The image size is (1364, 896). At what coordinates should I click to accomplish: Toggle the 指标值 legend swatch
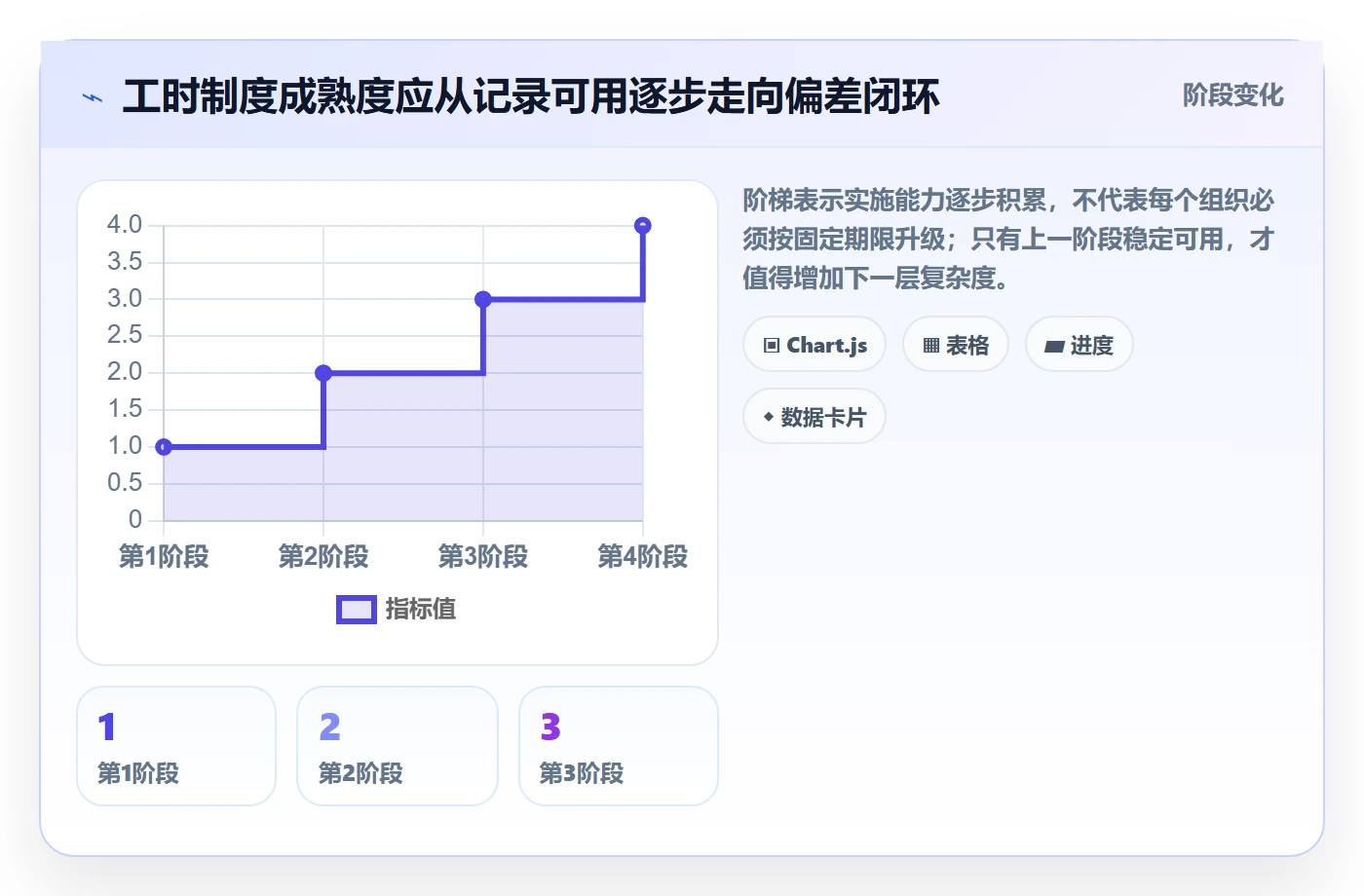click(357, 610)
